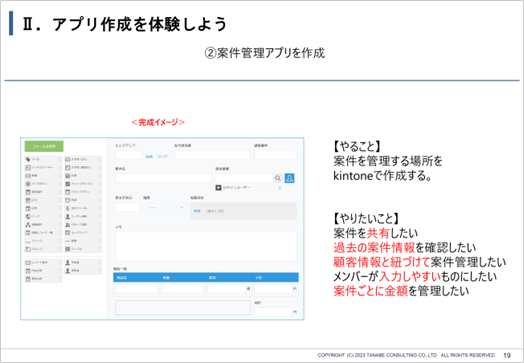Screen dimensions: 524x363
Task: Select the リンク field icon
Action: [28, 216]
